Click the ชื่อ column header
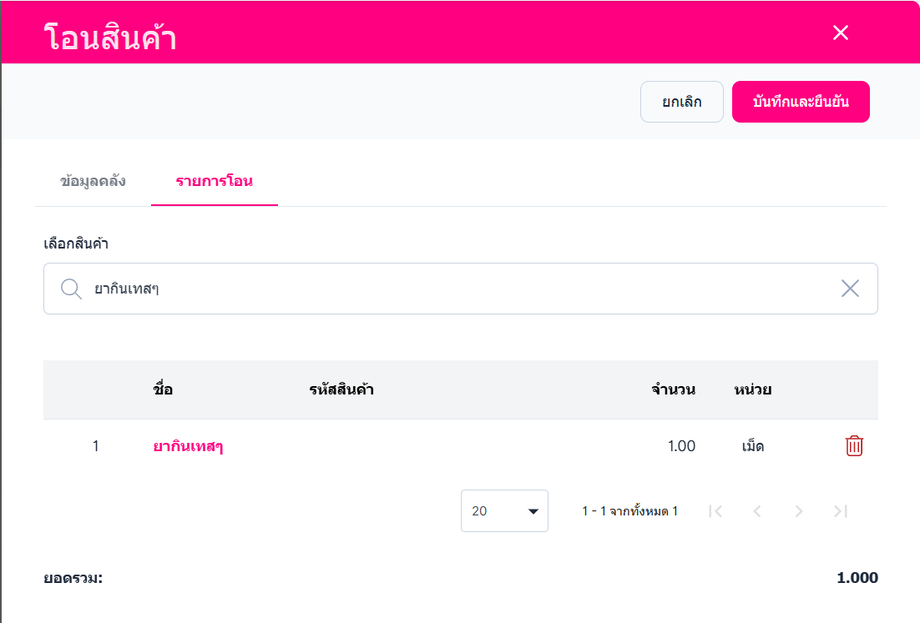This screenshot has width=920, height=623. click(x=163, y=390)
